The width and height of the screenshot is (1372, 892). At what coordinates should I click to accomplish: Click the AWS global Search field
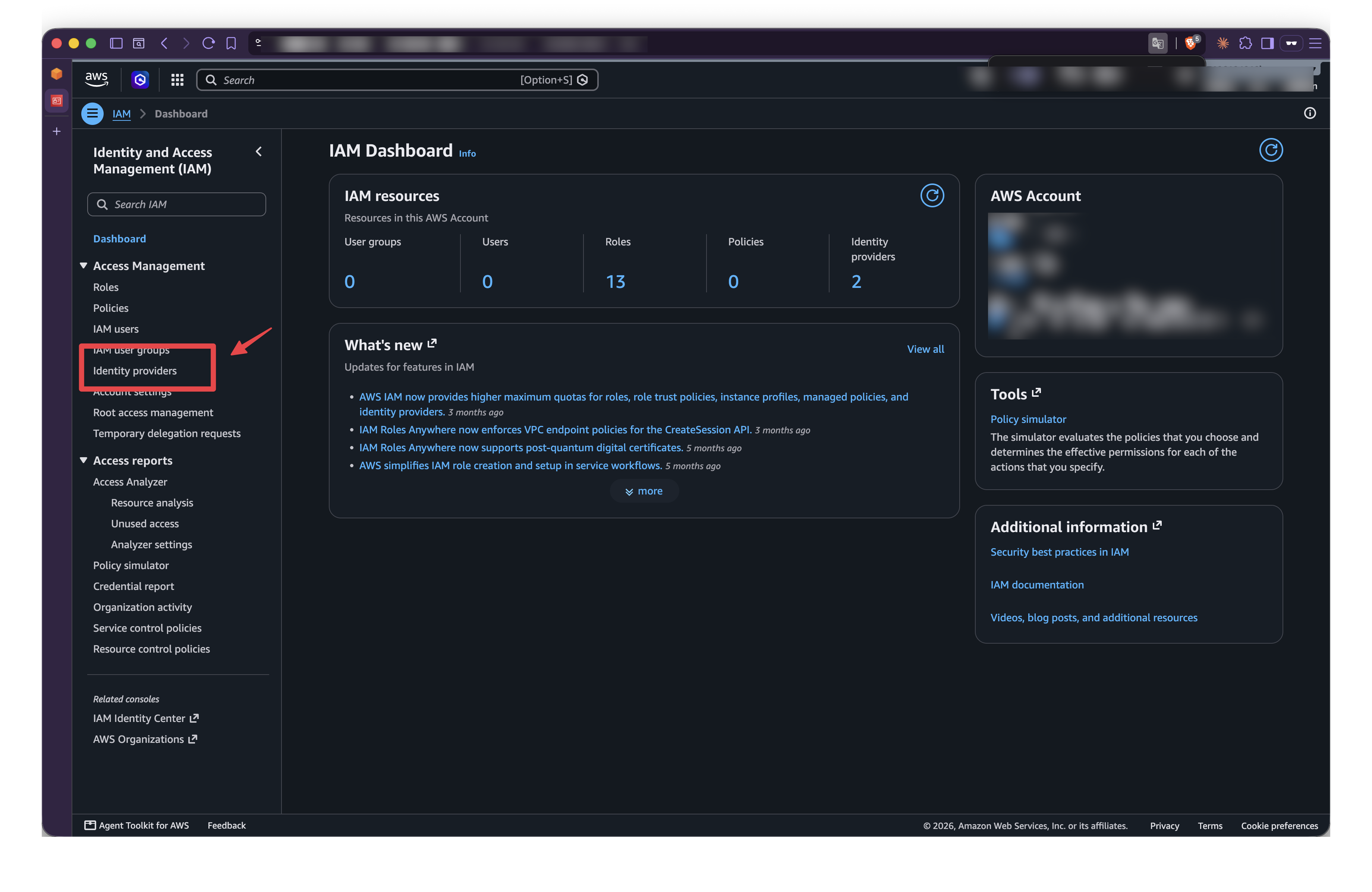click(397, 79)
